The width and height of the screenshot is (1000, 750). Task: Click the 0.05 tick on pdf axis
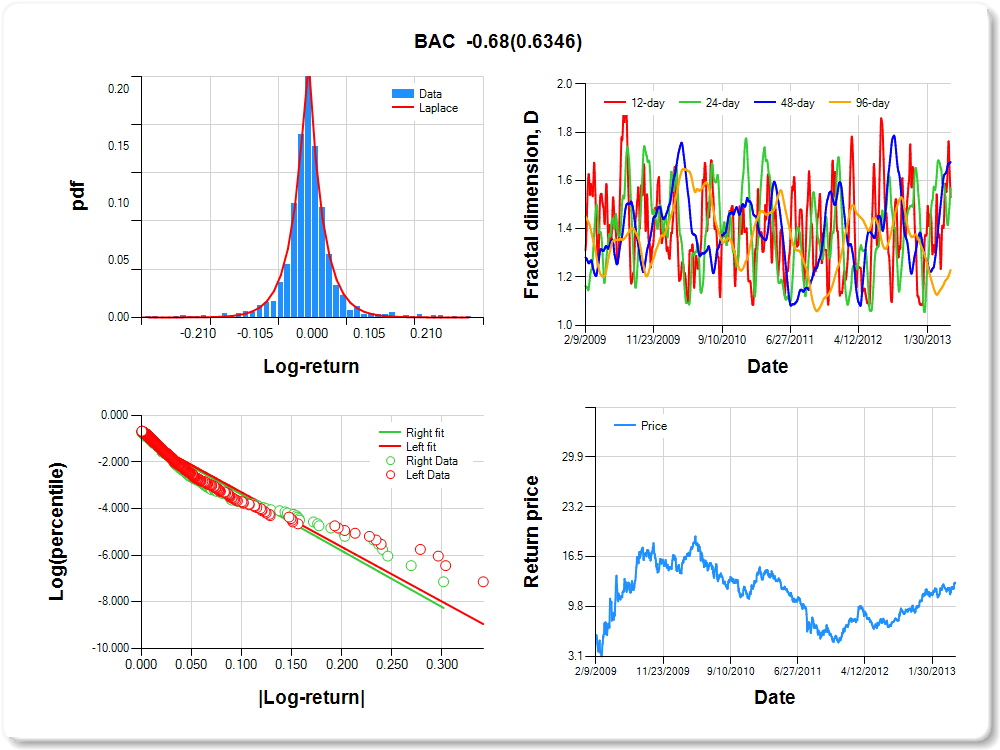119,260
